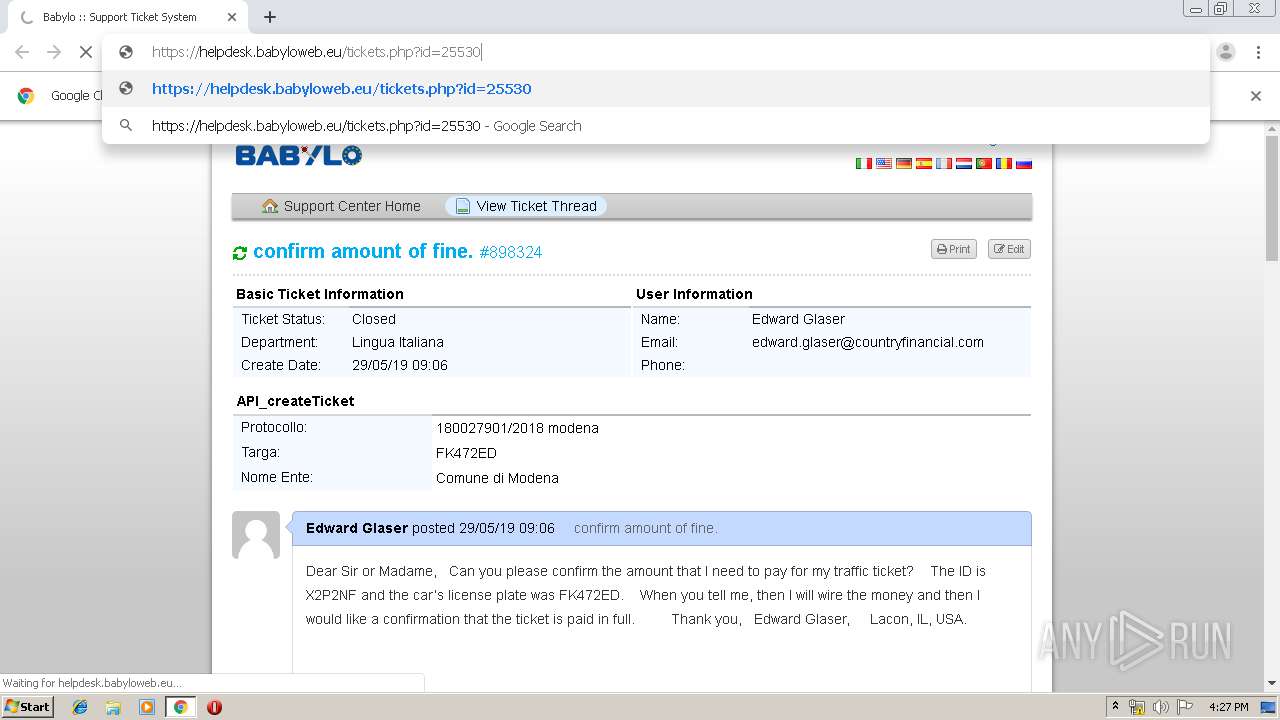This screenshot has width=1280, height=720.
Task: Close the Babylo Support Ticket System tab
Action: pyautogui.click(x=232, y=17)
